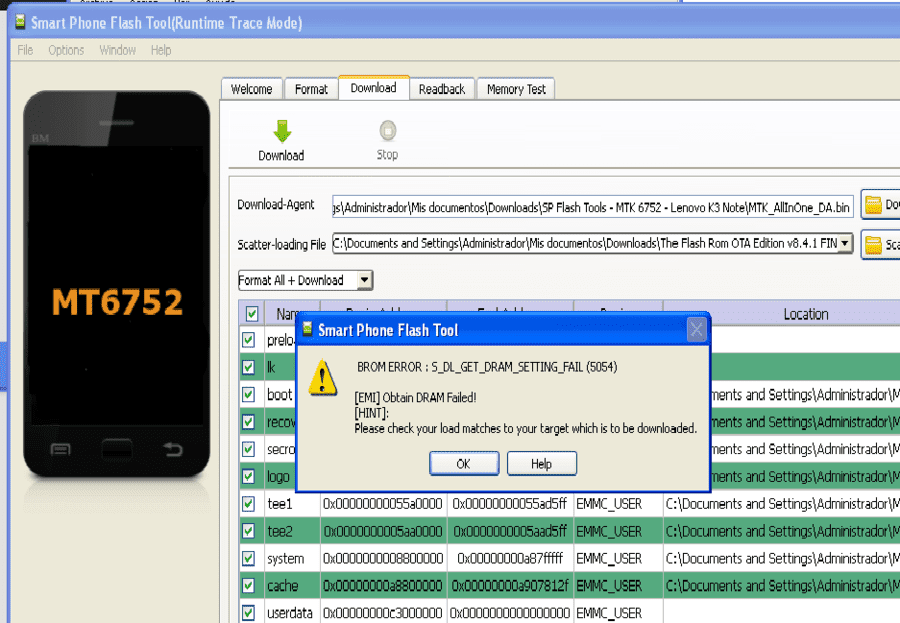Open the Options menu

coord(66,51)
